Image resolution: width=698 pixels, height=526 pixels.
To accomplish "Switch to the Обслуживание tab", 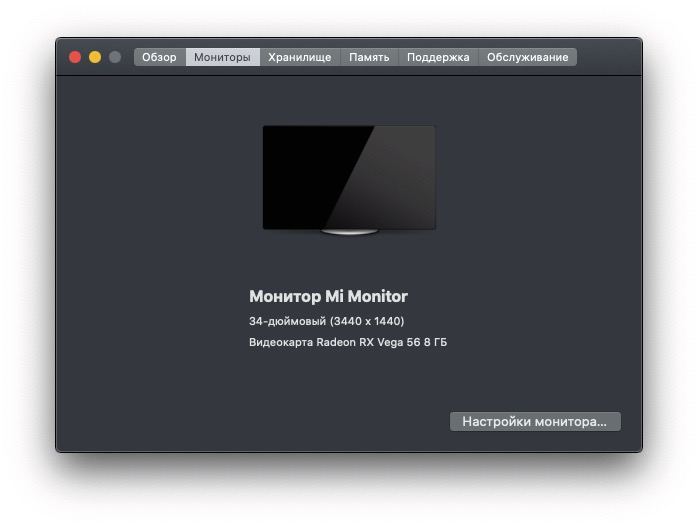I will (x=528, y=57).
